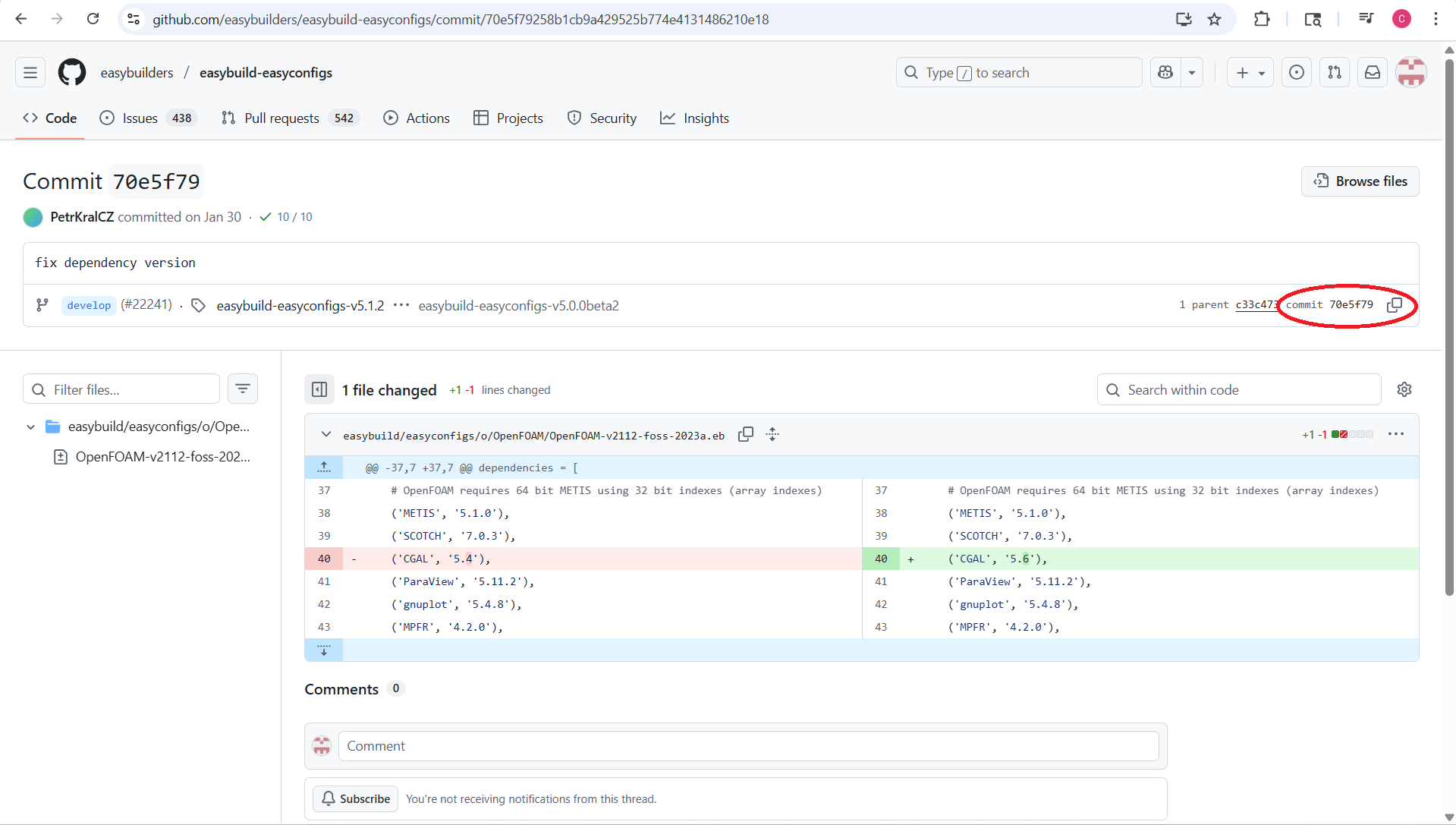Open the pull requests icon in header
Viewport: 1456px width, 825px height.
(1334, 72)
